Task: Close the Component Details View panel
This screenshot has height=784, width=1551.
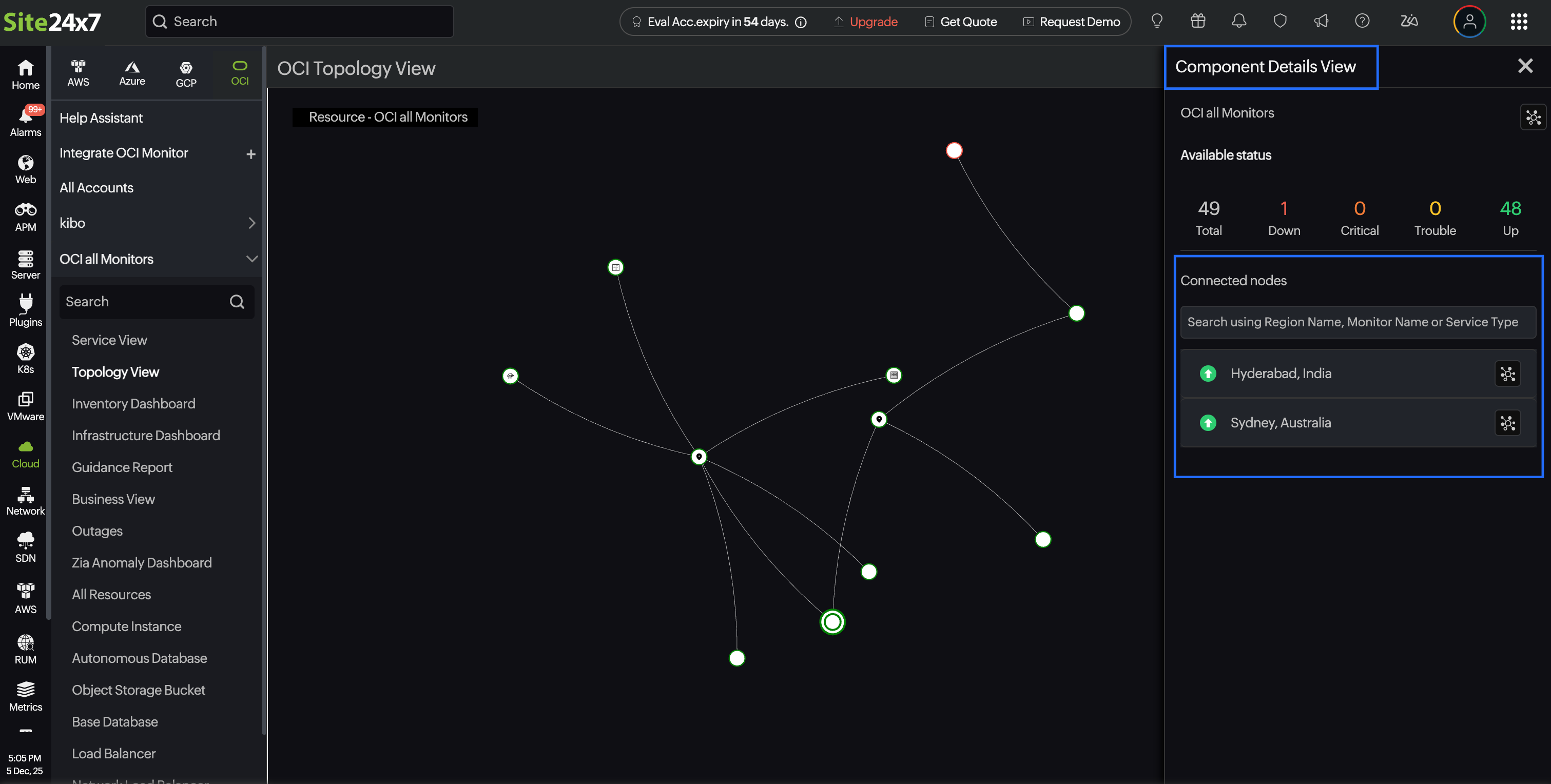Action: coord(1524,66)
